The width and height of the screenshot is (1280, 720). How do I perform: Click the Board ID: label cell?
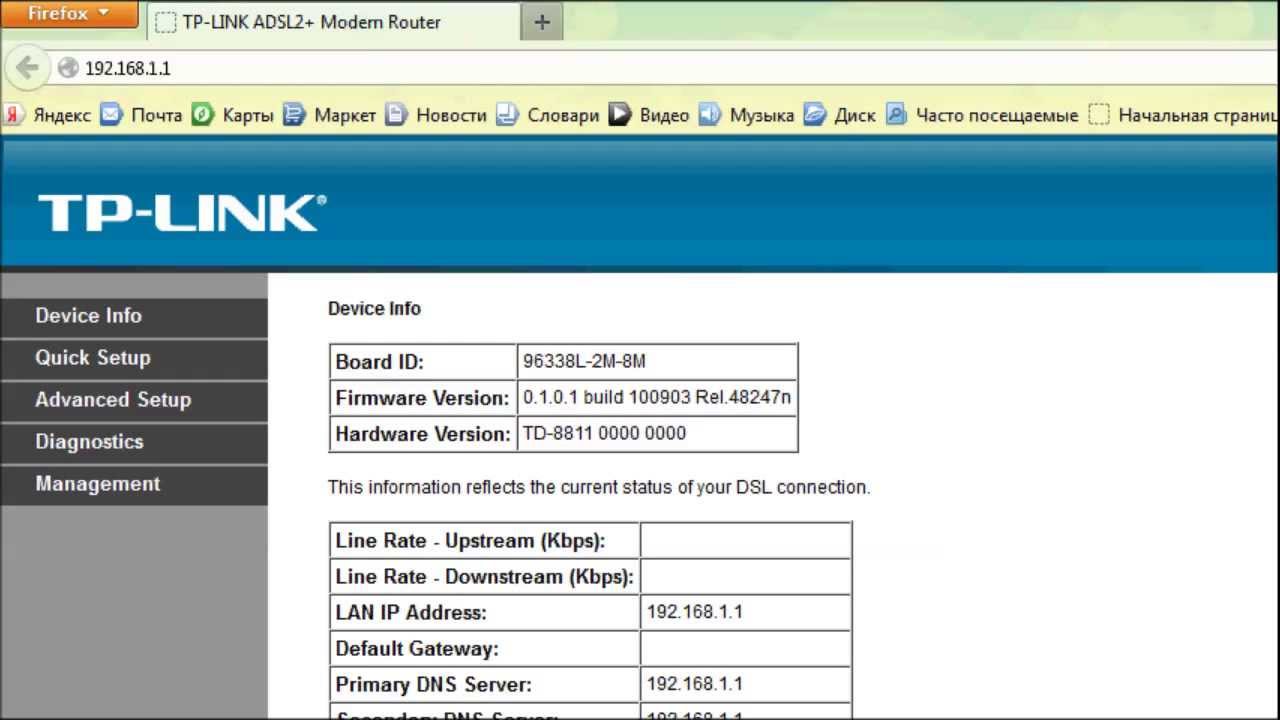point(423,362)
